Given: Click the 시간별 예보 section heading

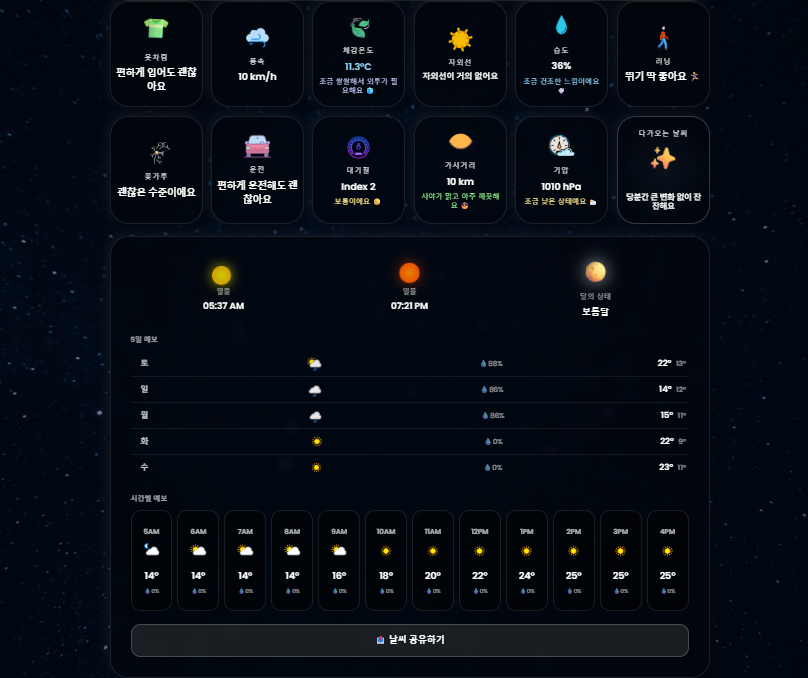Looking at the screenshot, I should [x=148, y=498].
